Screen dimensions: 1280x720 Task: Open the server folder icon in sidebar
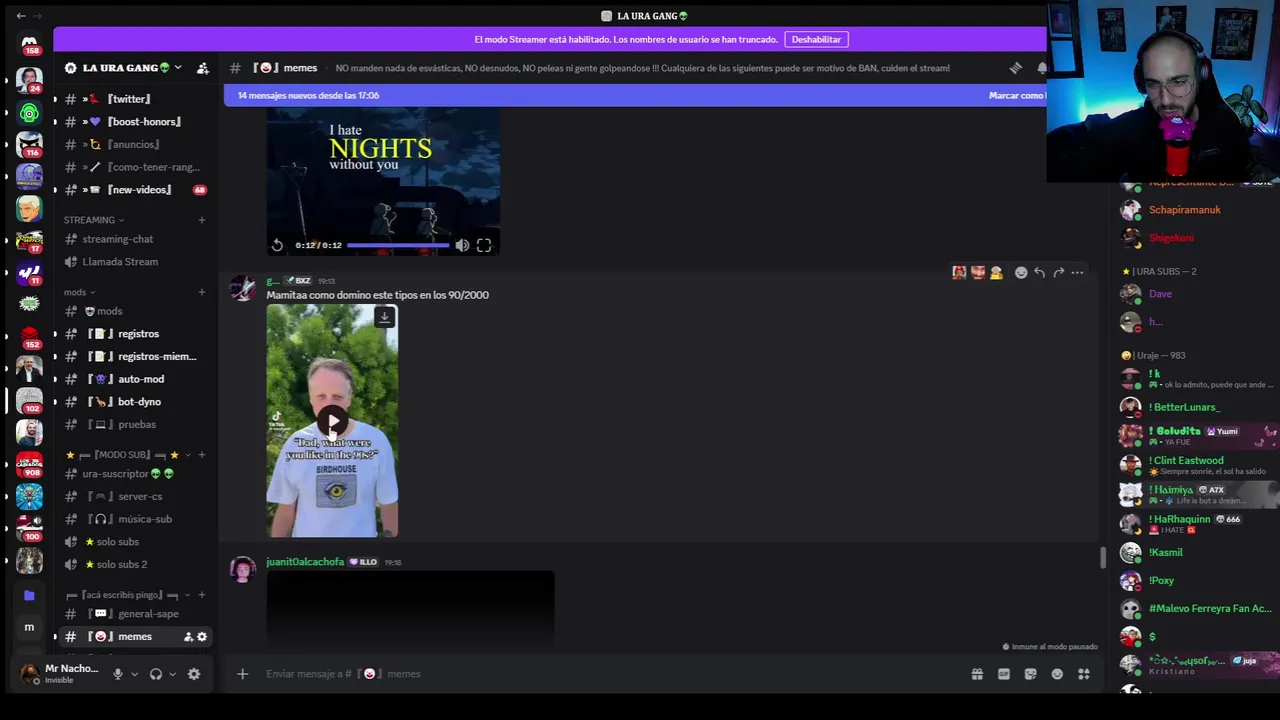point(29,595)
